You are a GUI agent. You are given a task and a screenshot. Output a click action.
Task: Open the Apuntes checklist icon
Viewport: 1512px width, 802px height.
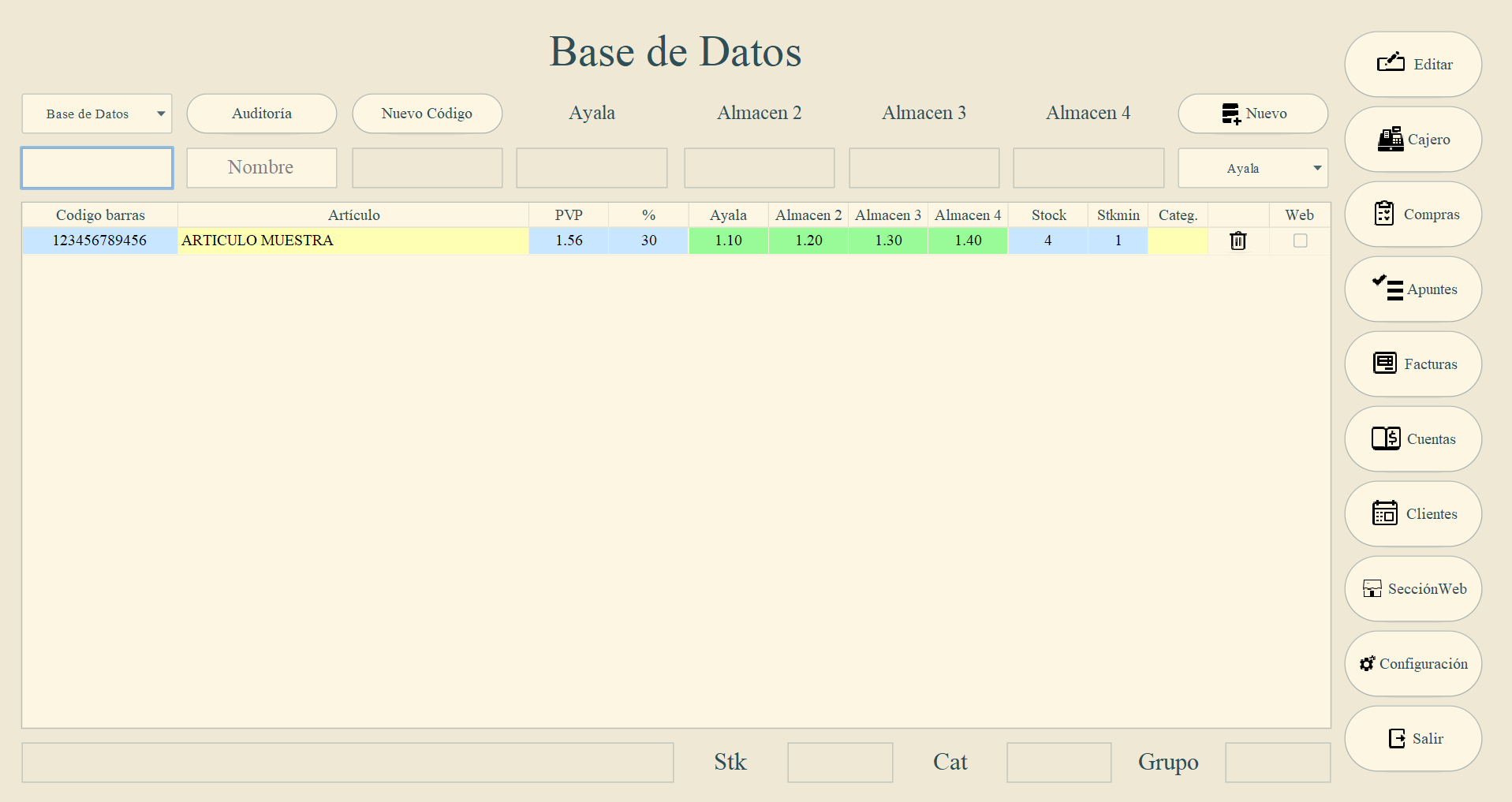pyautogui.click(x=1387, y=288)
